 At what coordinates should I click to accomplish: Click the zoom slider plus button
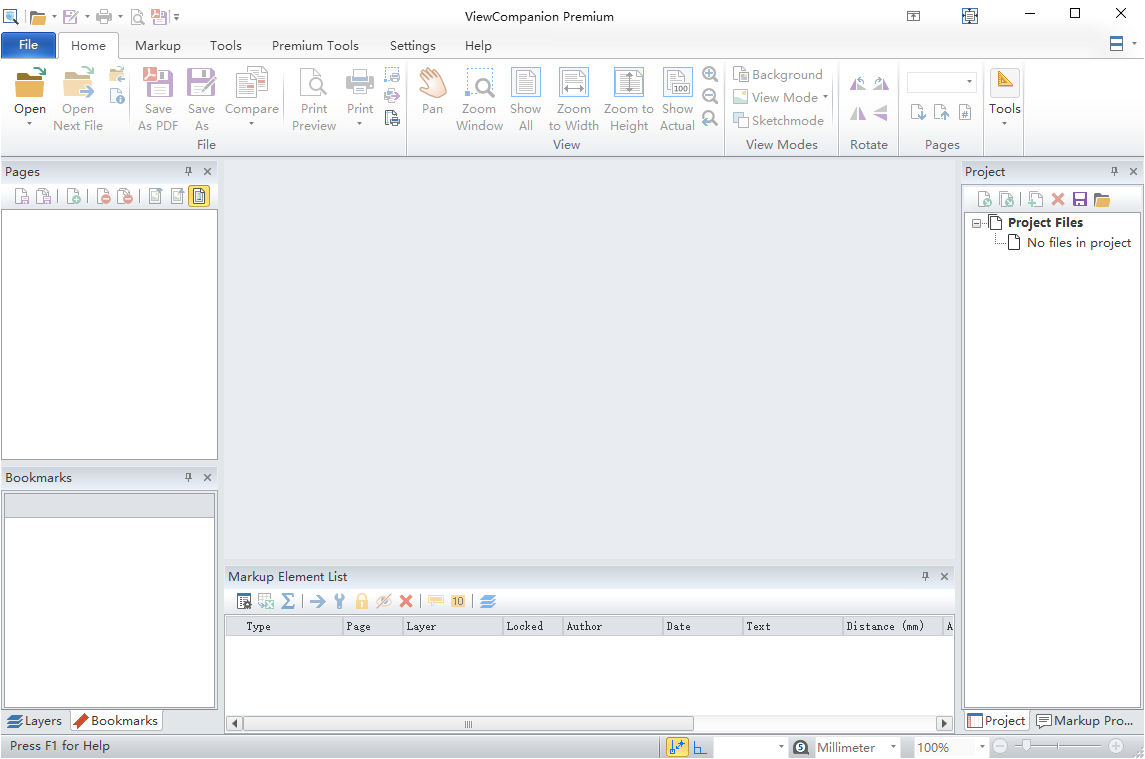coord(1116,746)
